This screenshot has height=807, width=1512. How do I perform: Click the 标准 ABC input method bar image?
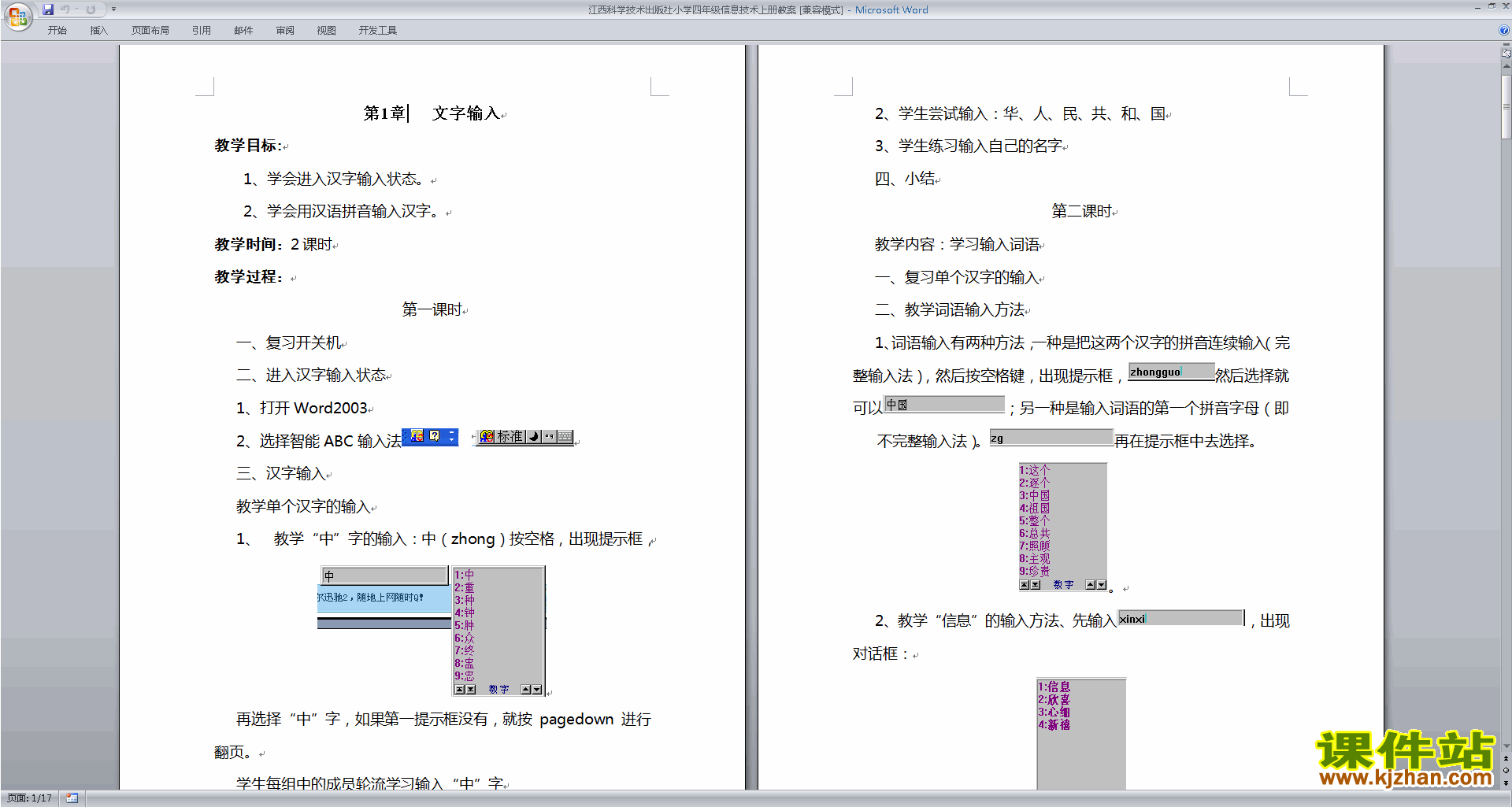coord(527,437)
